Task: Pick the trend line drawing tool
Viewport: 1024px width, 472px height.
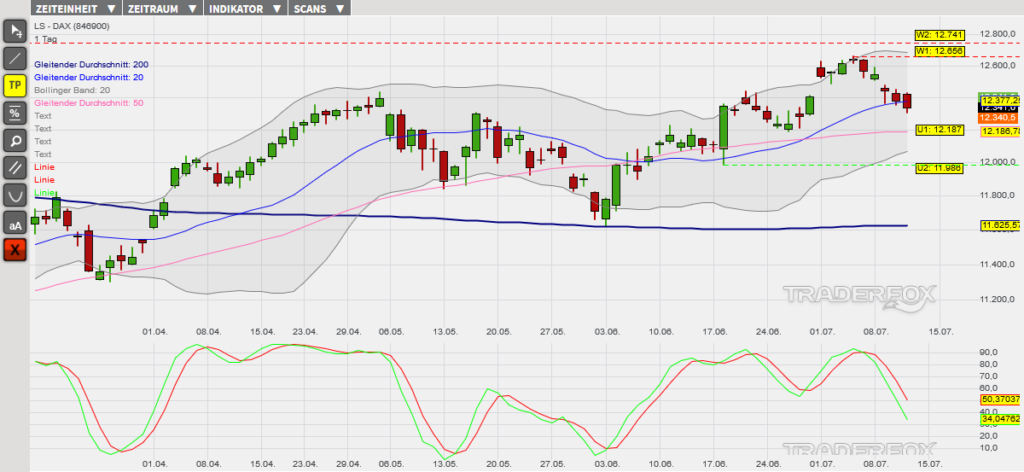Action: (x=15, y=58)
